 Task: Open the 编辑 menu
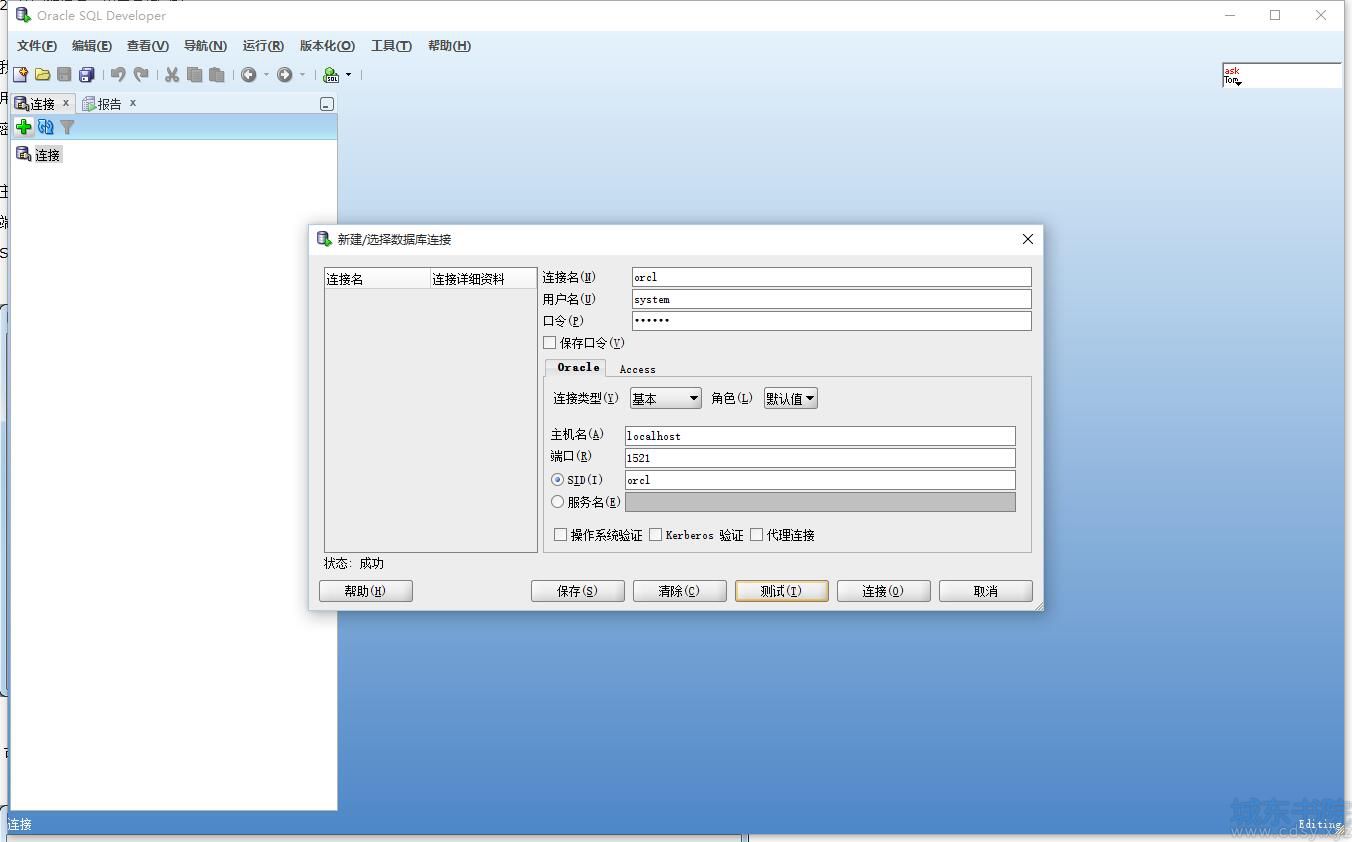pyautogui.click(x=91, y=46)
